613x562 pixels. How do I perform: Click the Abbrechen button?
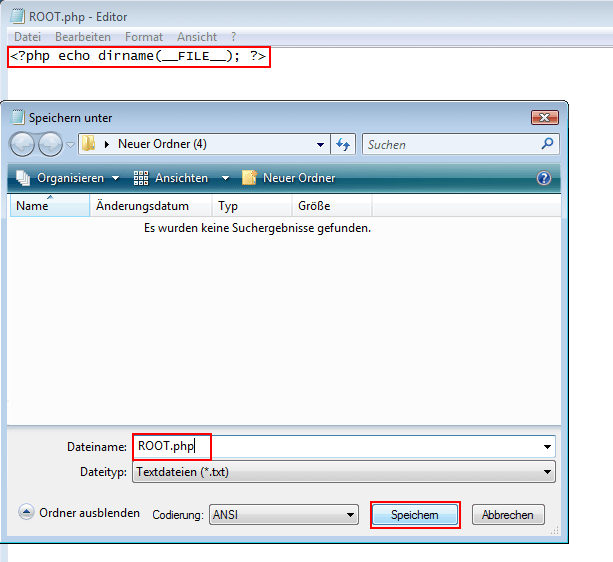[508, 515]
